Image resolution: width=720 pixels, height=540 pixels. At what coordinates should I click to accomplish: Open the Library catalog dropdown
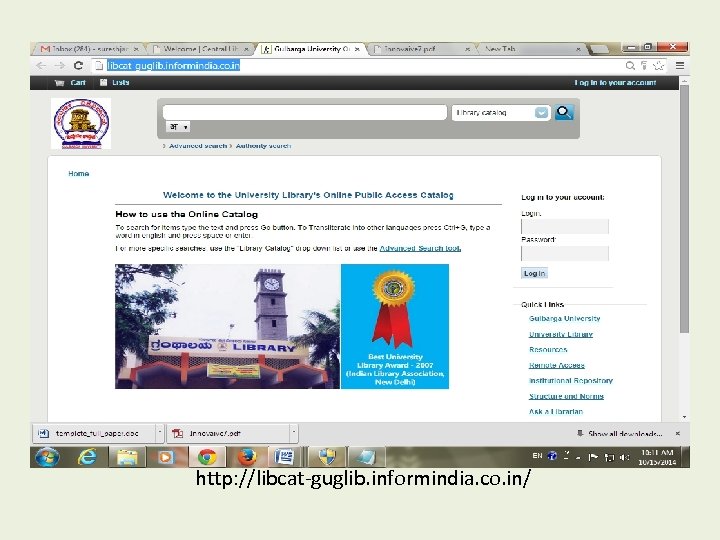click(x=501, y=112)
